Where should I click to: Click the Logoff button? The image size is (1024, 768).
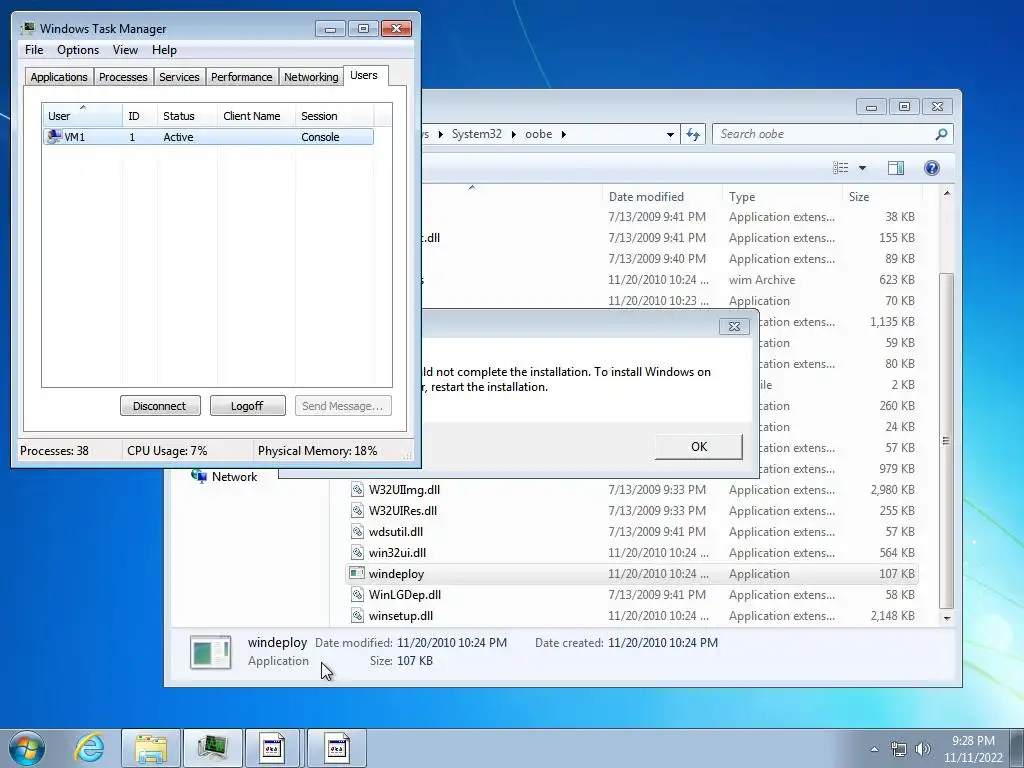click(x=248, y=406)
